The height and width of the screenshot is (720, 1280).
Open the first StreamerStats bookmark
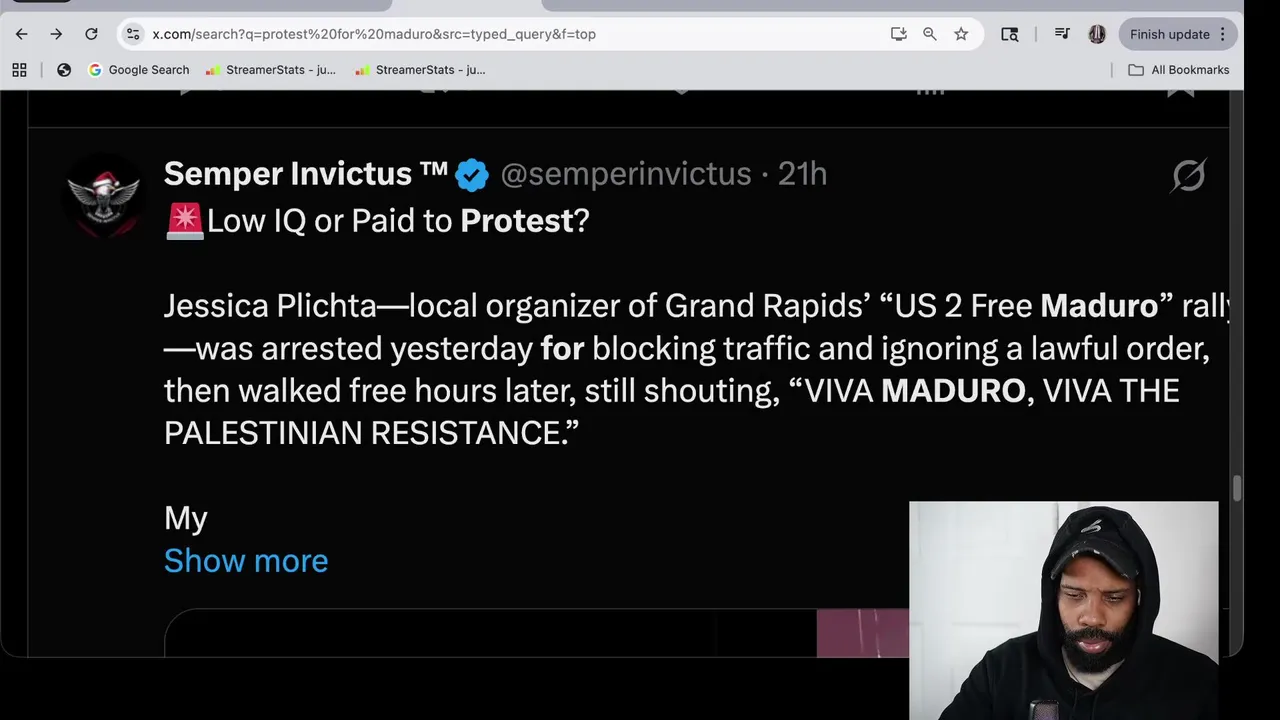(271, 70)
